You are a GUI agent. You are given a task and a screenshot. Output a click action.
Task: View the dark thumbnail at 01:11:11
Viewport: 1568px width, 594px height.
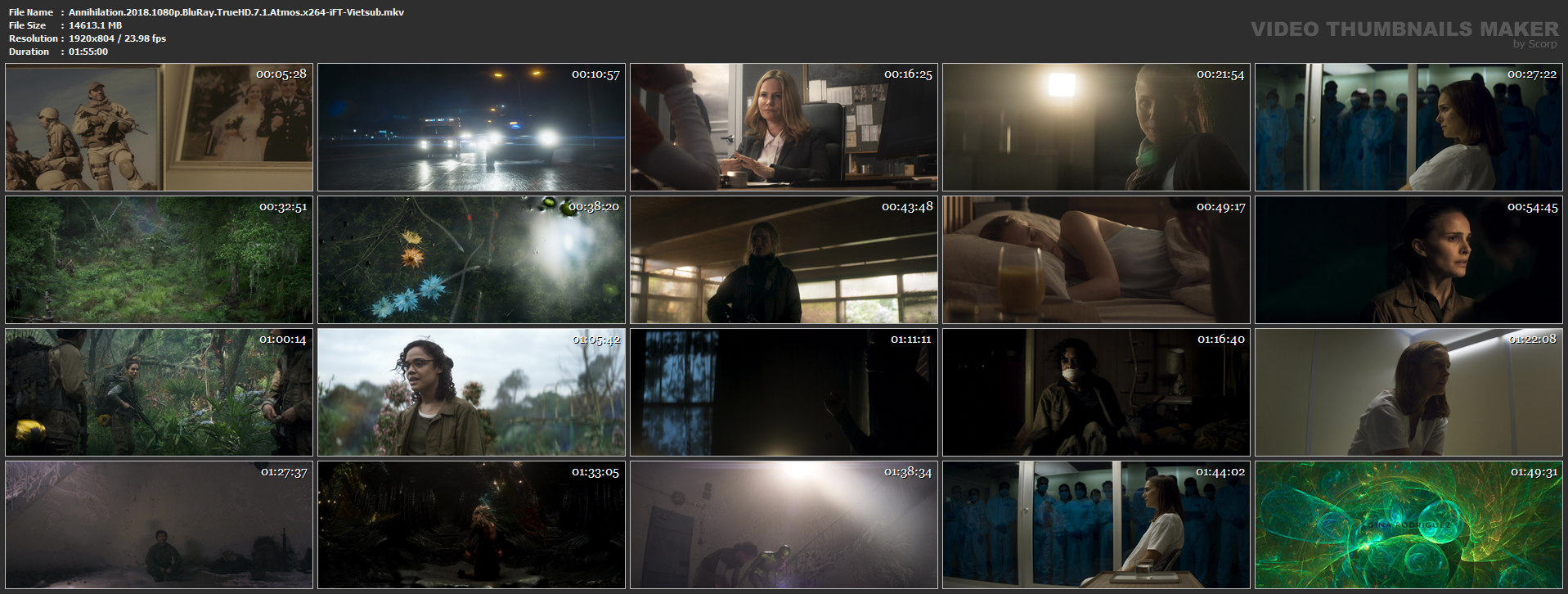784,392
